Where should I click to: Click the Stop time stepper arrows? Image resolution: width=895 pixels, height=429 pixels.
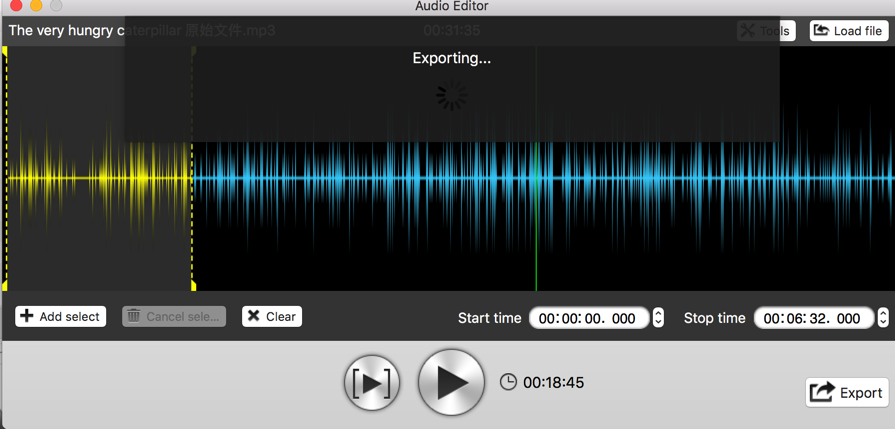coord(884,318)
